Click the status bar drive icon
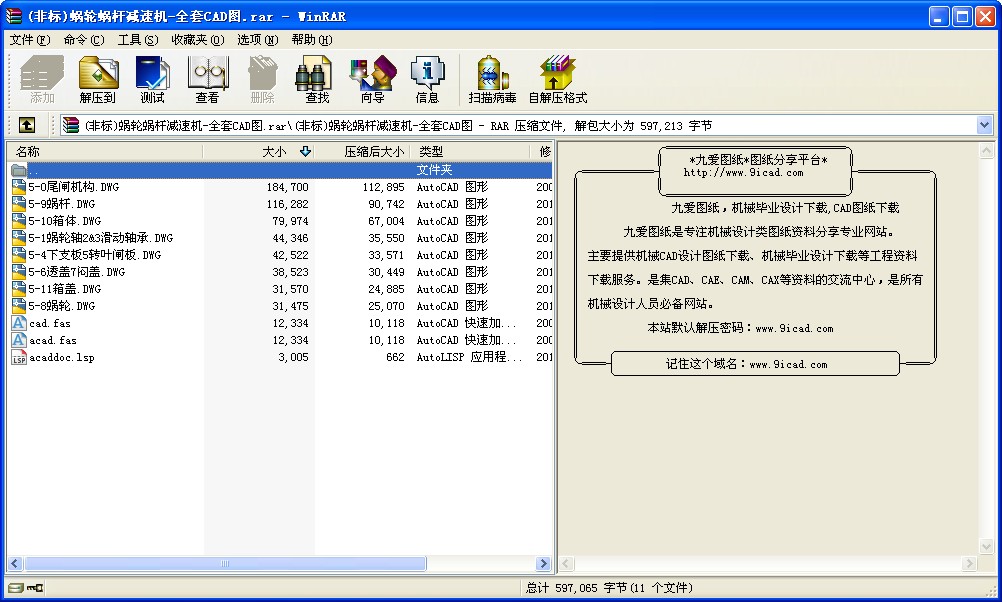Screen dimensions: 1002x602 click(x=16, y=588)
